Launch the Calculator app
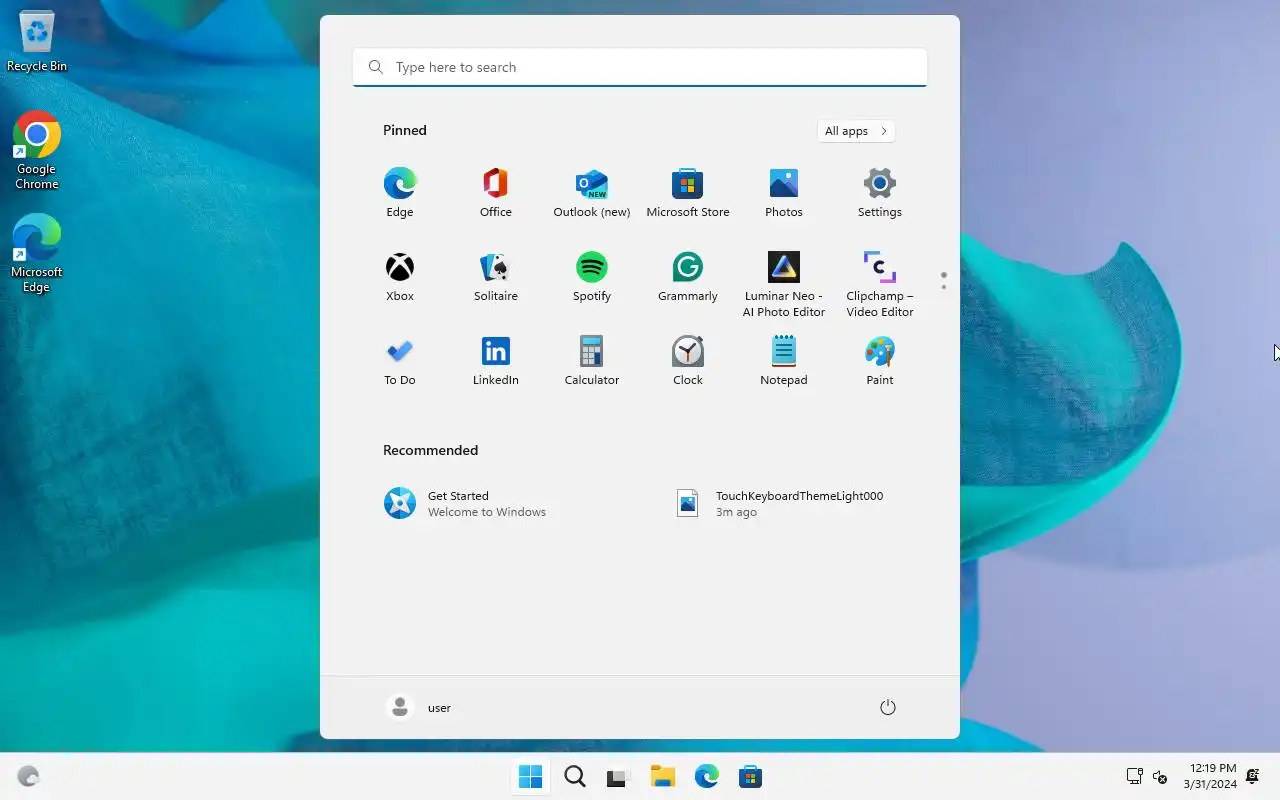The height and width of the screenshot is (800, 1280). coord(592,360)
